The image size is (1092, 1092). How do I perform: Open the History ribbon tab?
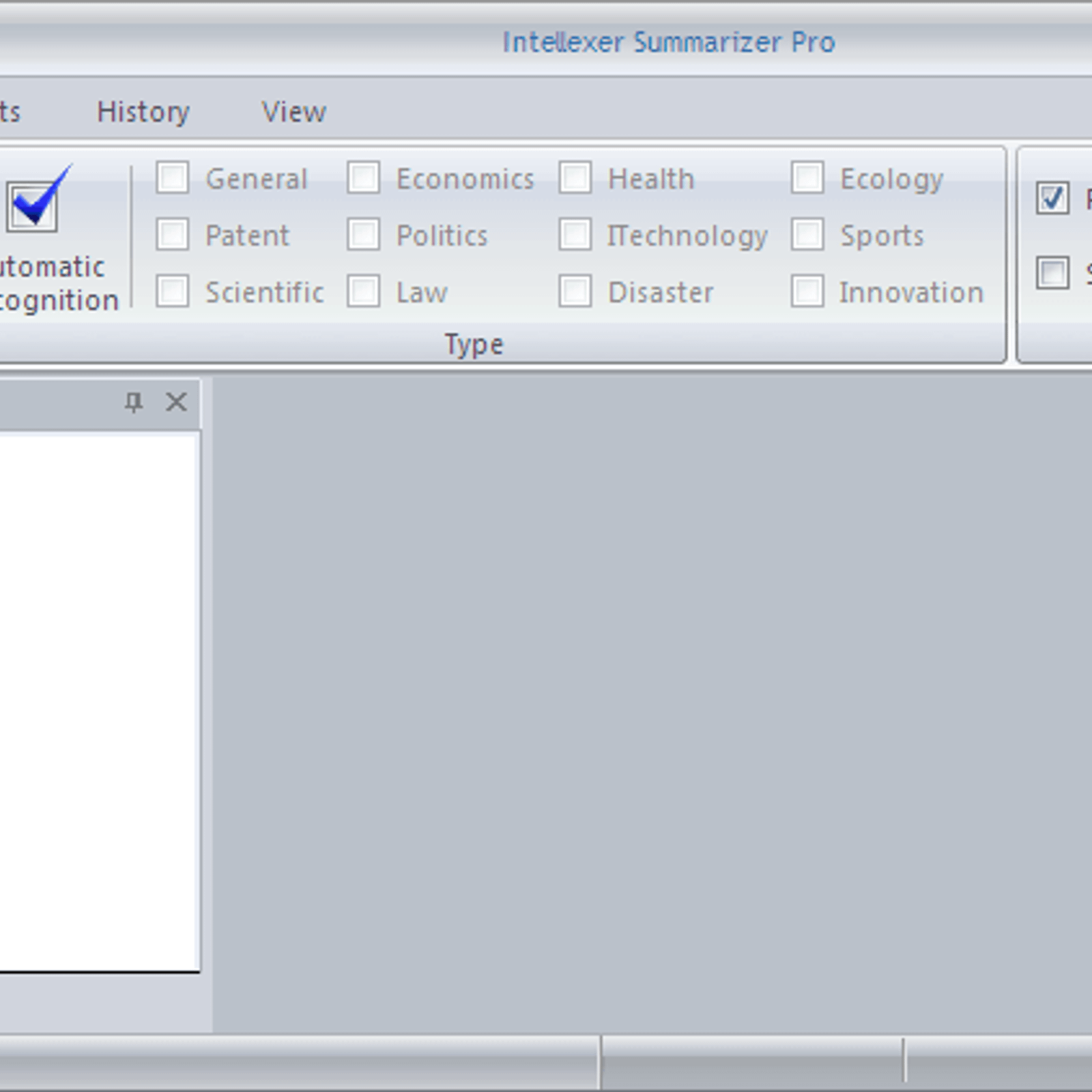coord(143,112)
